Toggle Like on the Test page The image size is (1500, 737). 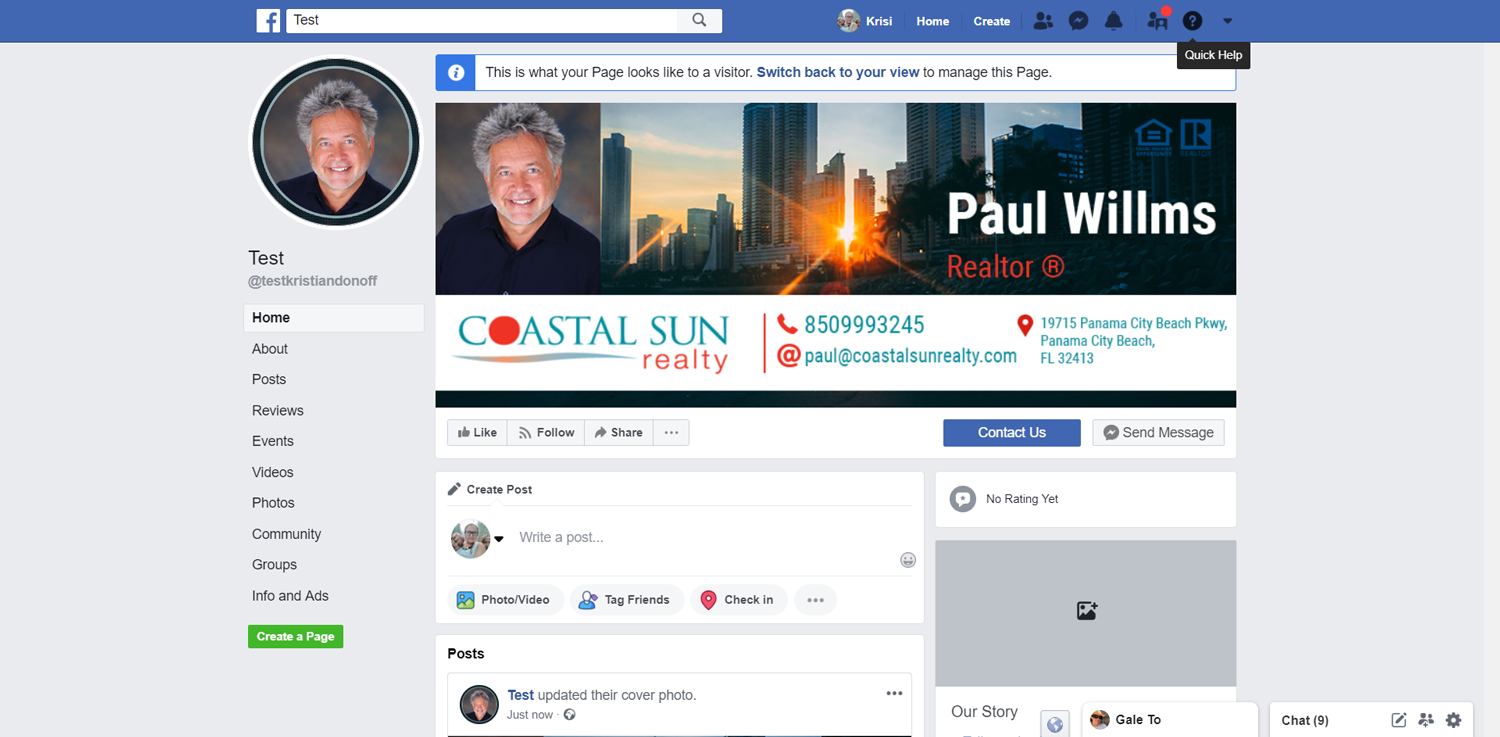tap(477, 432)
